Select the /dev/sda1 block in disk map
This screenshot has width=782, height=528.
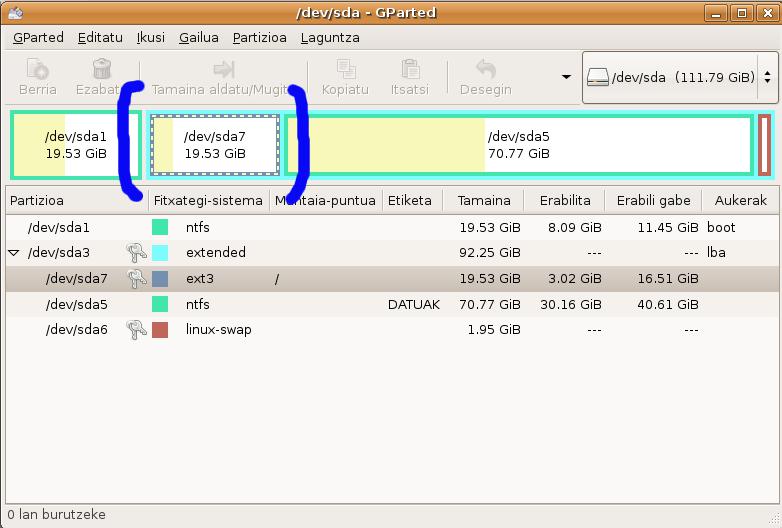pyautogui.click(x=76, y=145)
